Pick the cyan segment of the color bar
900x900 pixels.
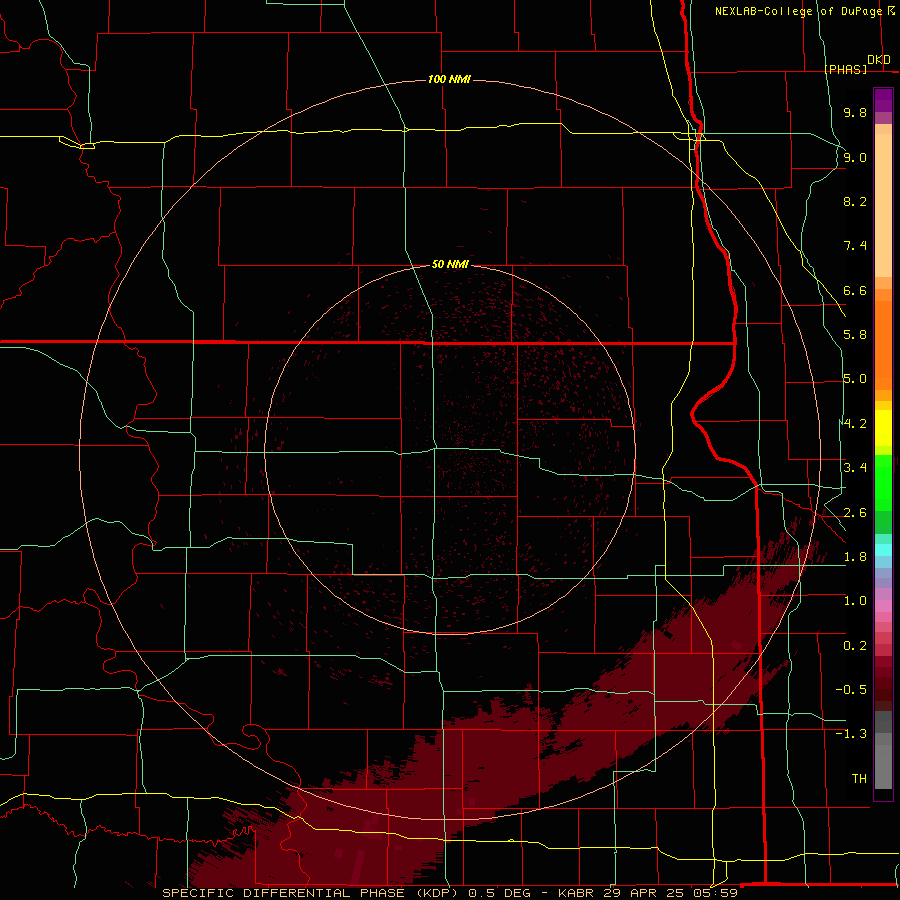coord(883,550)
